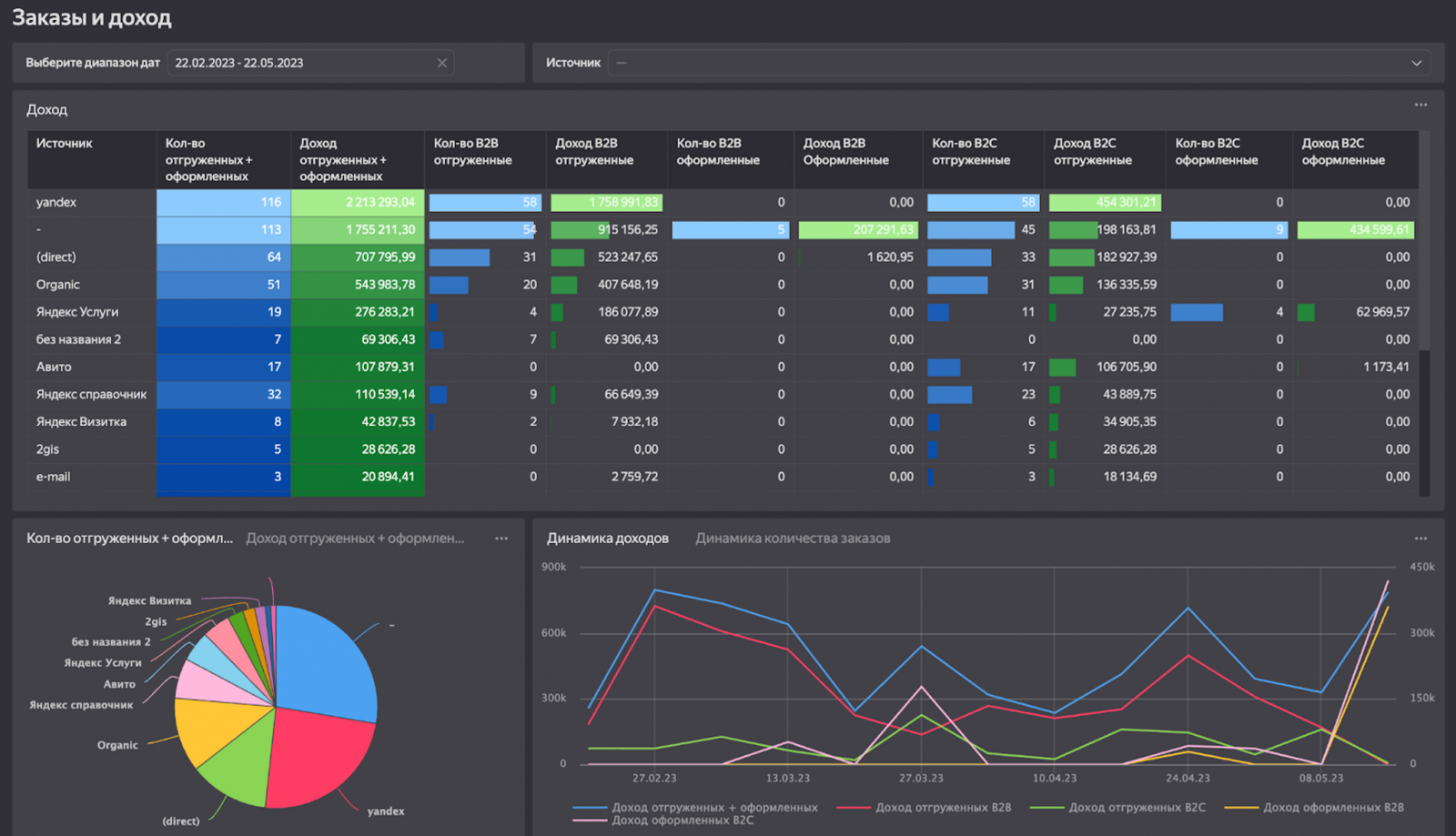Open the pie chart widget three-dot menu
1456x836 pixels.
pos(501,539)
